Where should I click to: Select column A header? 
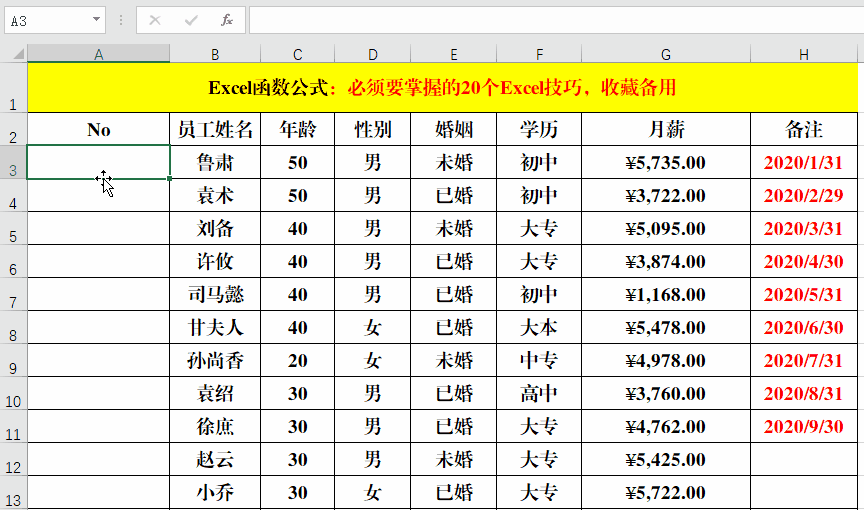coord(99,54)
